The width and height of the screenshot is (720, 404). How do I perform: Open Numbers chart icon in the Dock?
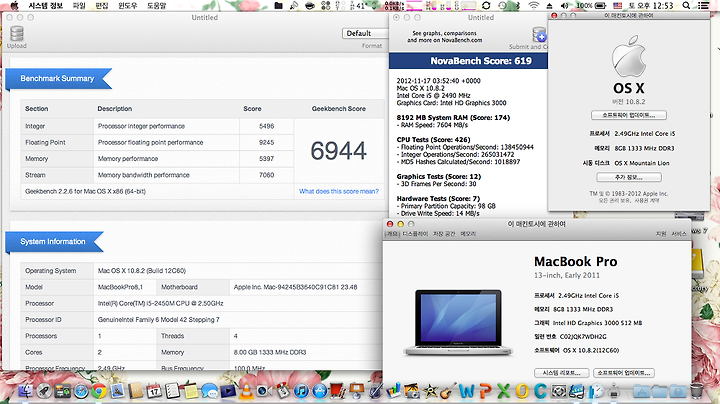click(394, 391)
